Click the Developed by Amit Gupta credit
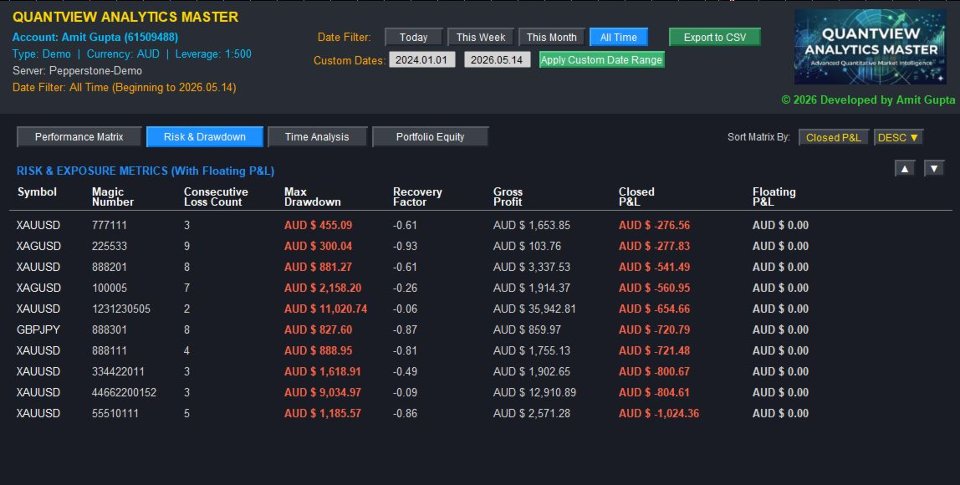The width and height of the screenshot is (960, 485). (x=868, y=100)
